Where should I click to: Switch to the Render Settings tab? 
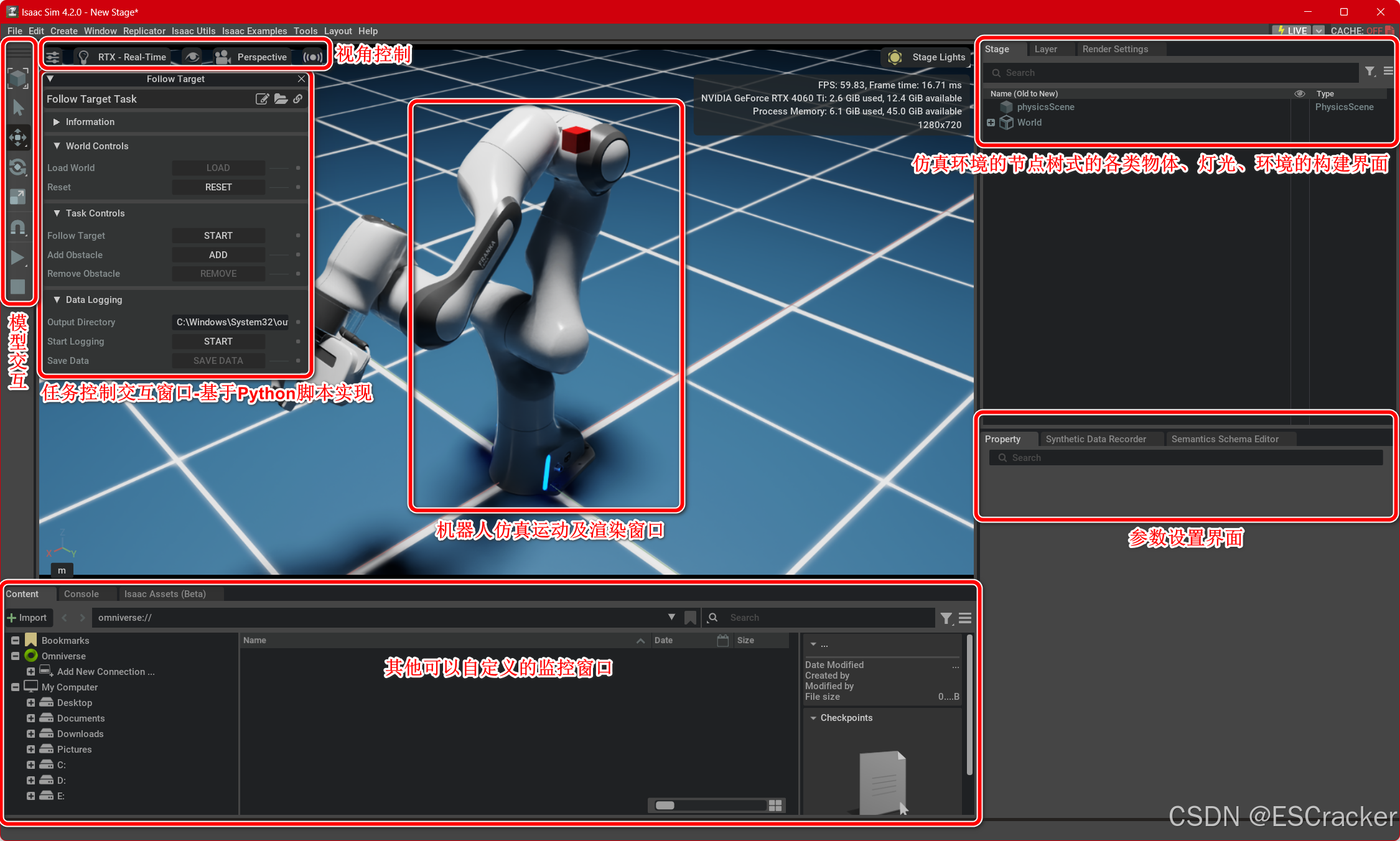coord(1115,49)
